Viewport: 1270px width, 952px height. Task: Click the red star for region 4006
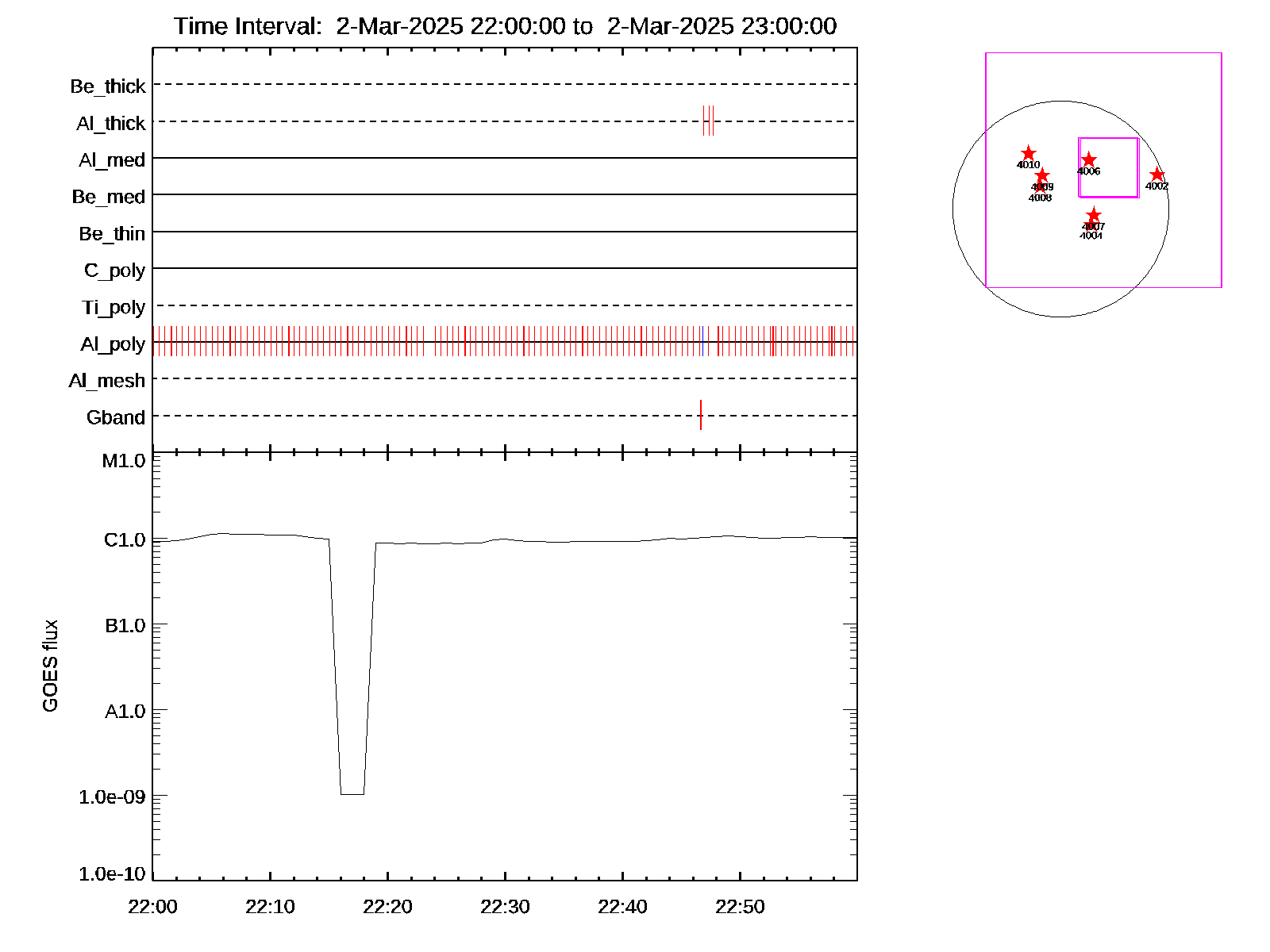click(1088, 159)
